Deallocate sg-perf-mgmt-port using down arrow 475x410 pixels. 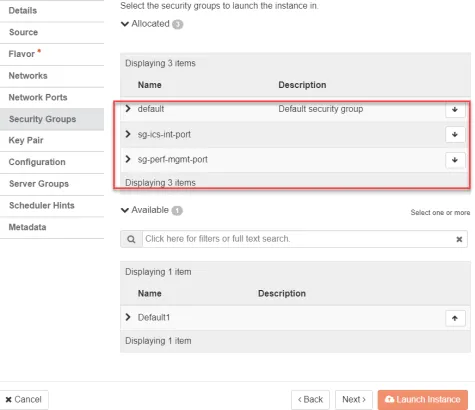tap(455, 160)
